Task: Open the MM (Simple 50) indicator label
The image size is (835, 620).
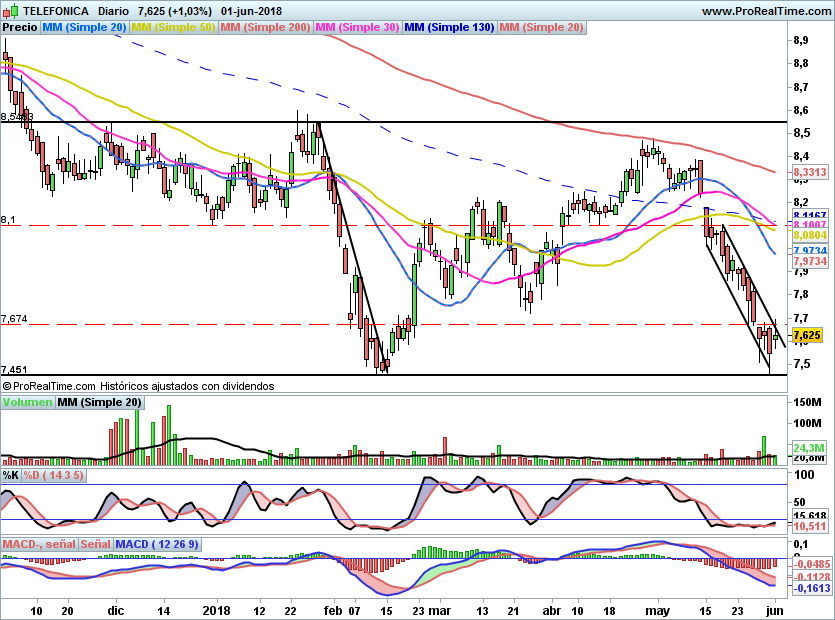Action: point(173,27)
